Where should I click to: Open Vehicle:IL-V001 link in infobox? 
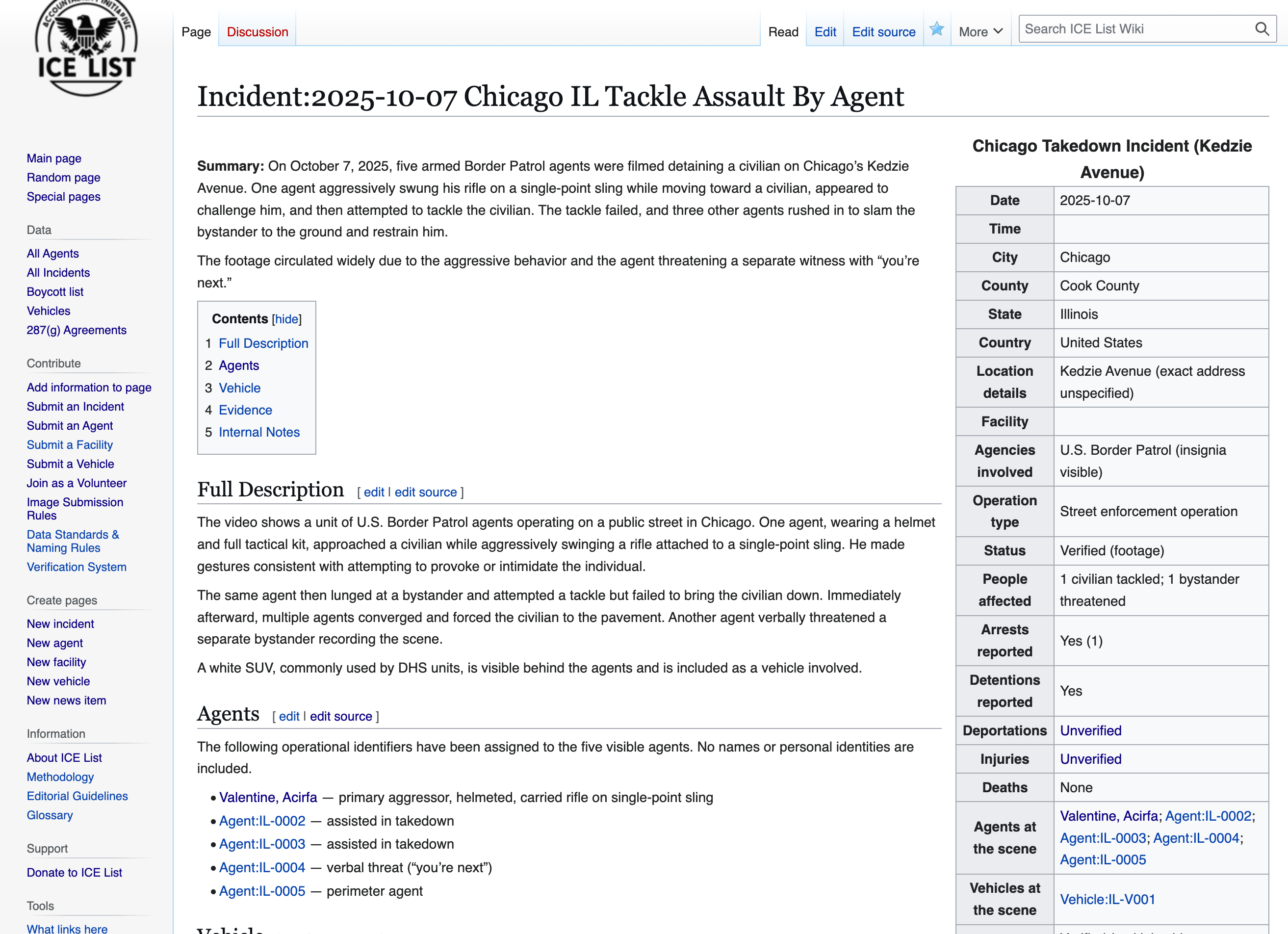click(x=1108, y=899)
